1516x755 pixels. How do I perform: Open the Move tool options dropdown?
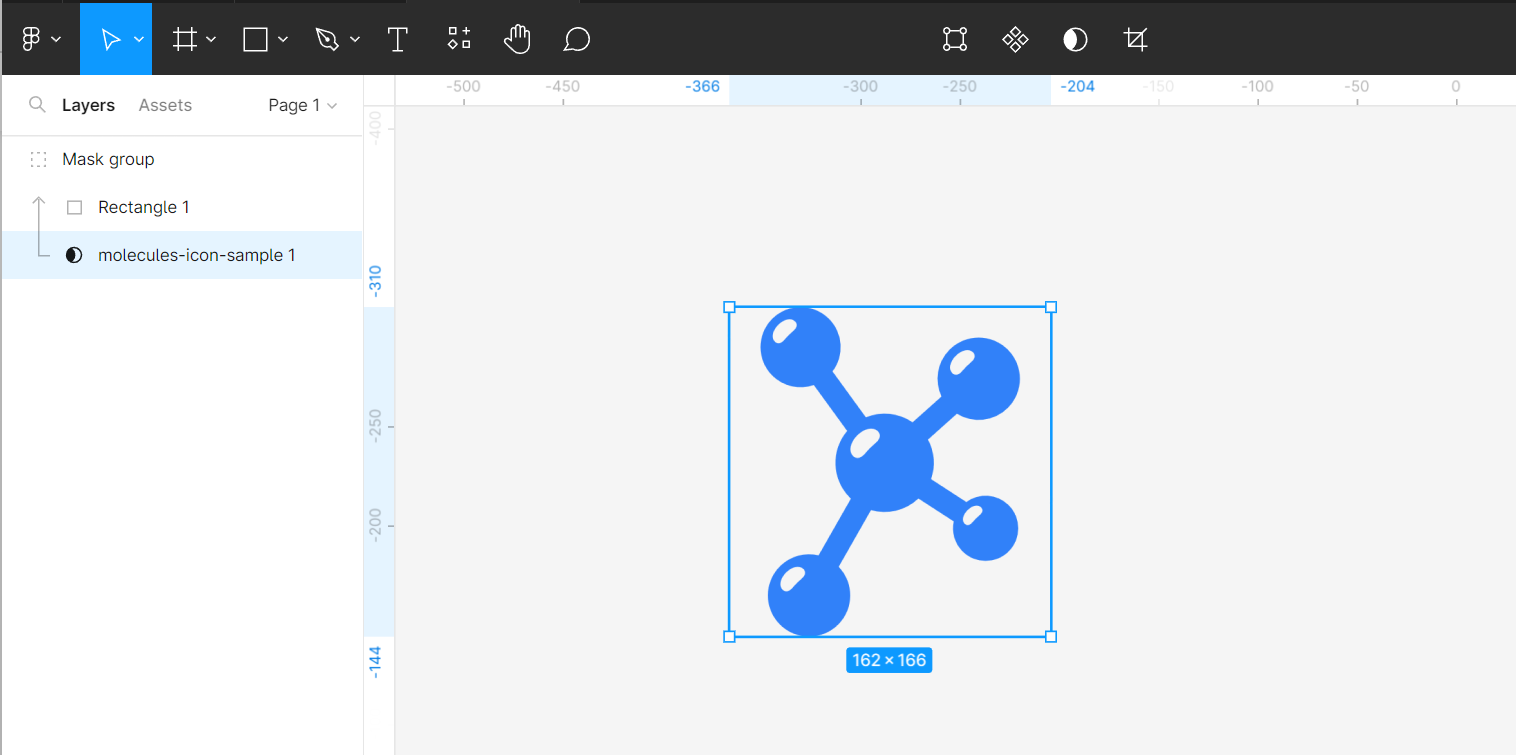[x=139, y=40]
